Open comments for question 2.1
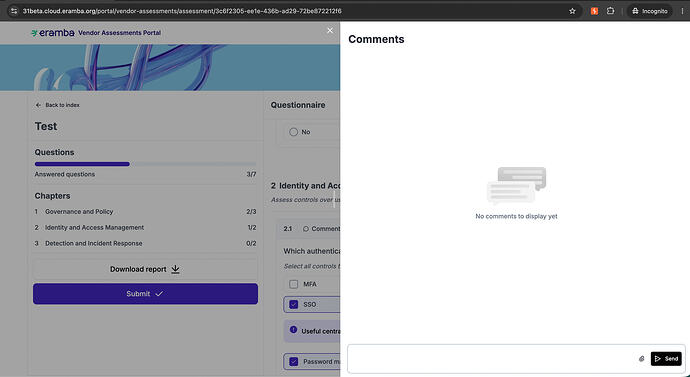 coord(321,229)
